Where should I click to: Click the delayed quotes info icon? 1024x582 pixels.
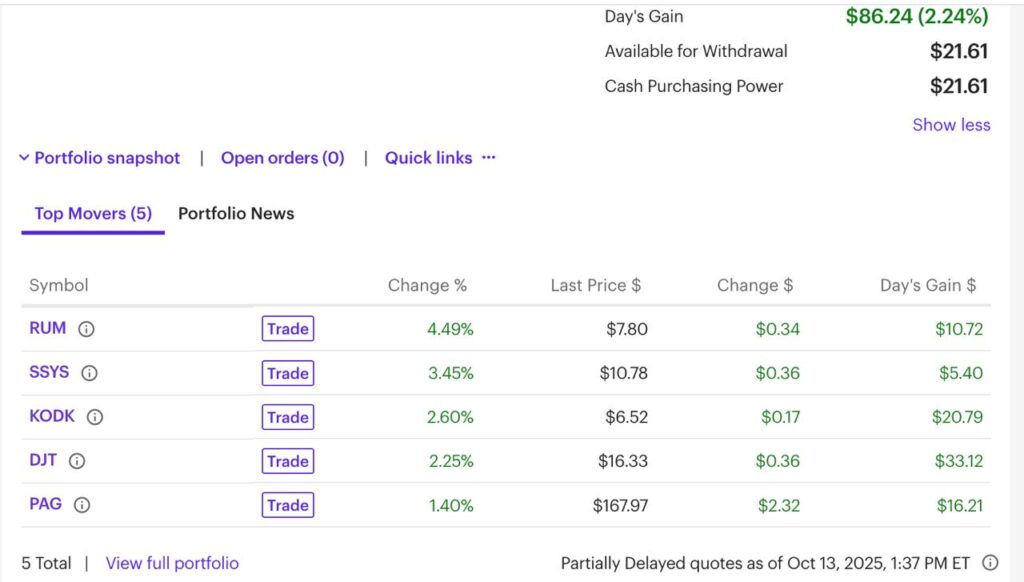[x=990, y=563]
